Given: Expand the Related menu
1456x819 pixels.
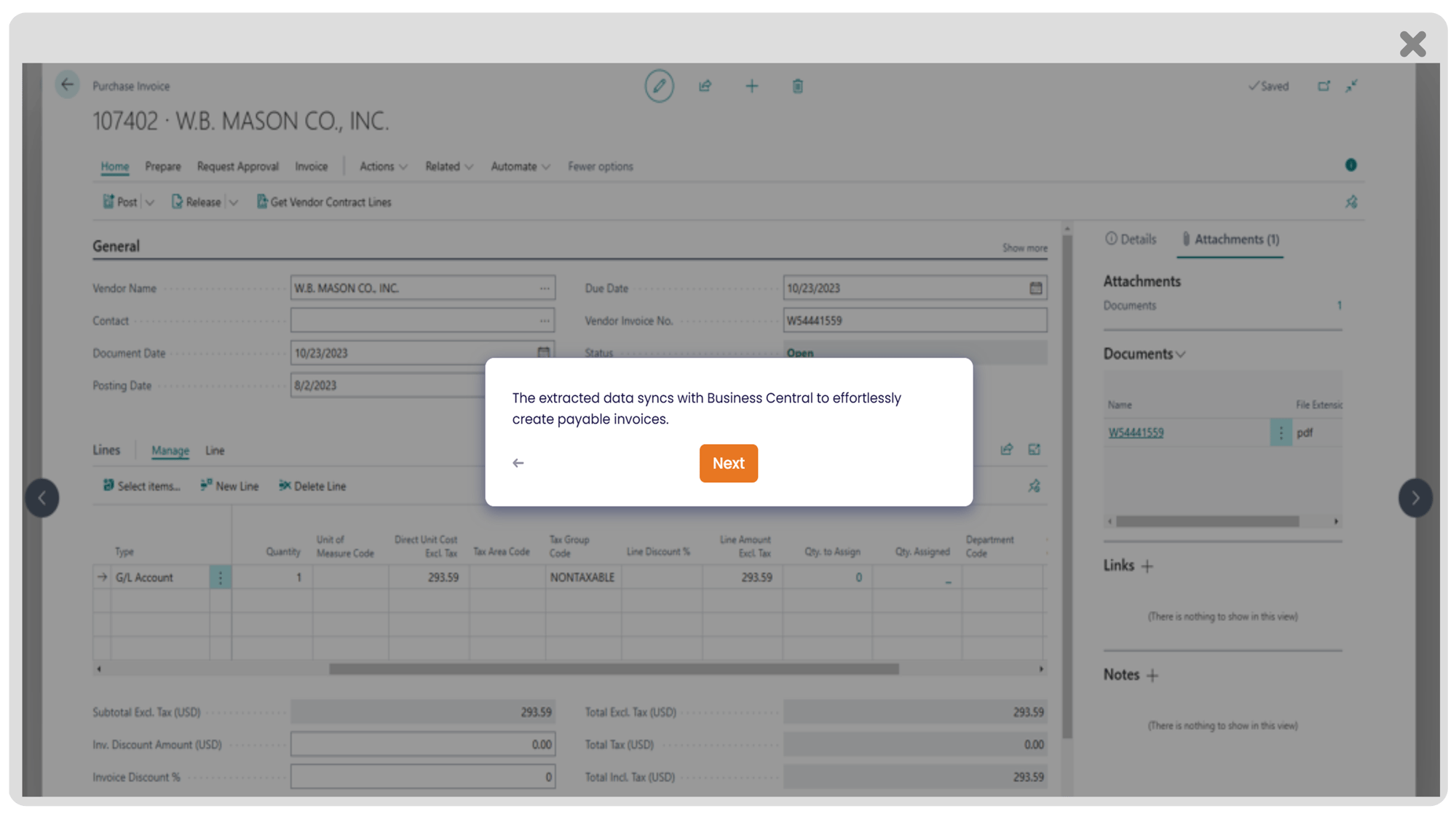Looking at the screenshot, I should 448,166.
